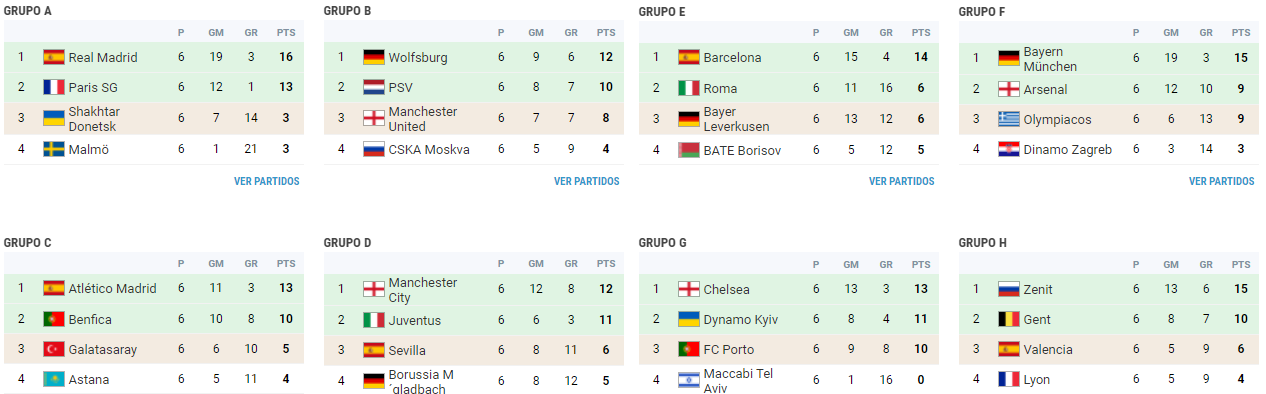Click the Spain flag beside Real Madrid
The height and width of the screenshot is (394, 1266).
pyautogui.click(x=54, y=57)
